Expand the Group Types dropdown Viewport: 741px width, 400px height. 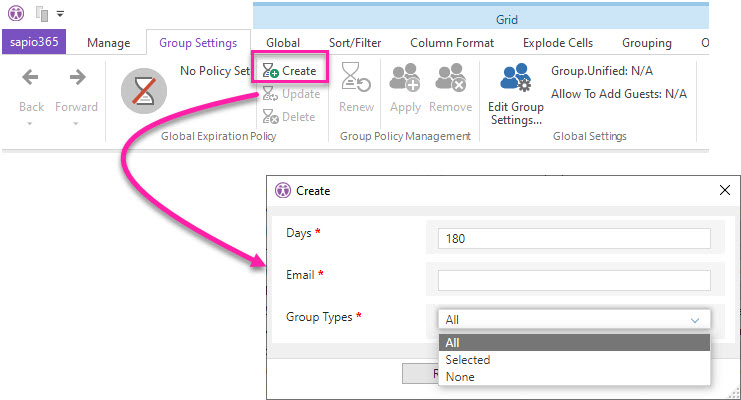(x=694, y=320)
